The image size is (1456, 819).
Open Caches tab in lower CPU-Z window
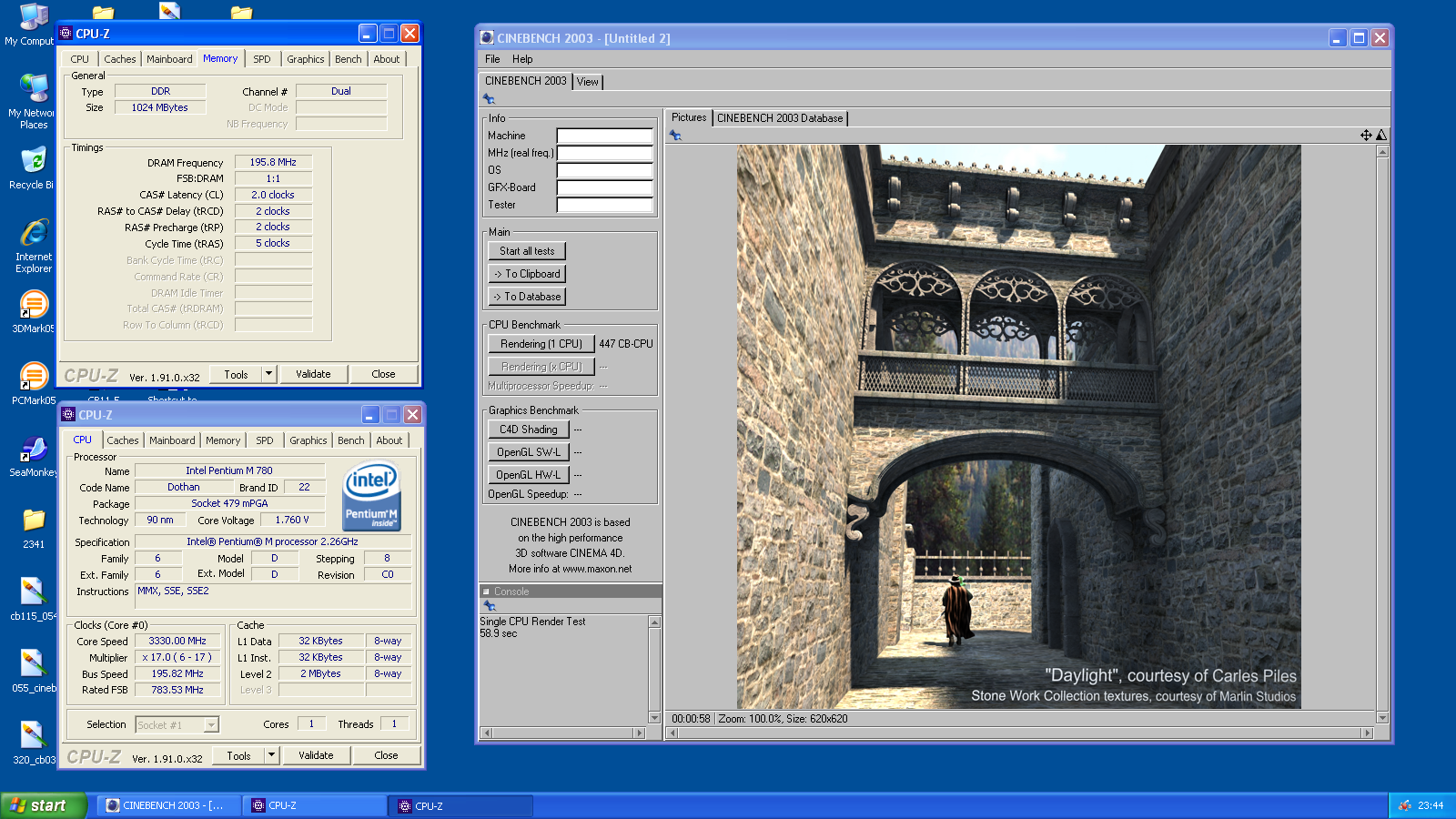(x=123, y=440)
